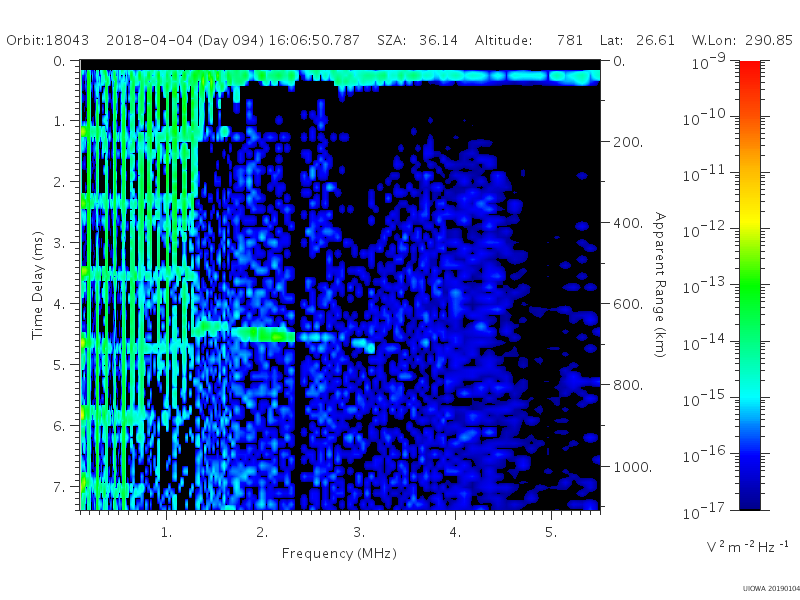
Task: Click the Apparent Range (km) axis label
Action: tap(660, 285)
